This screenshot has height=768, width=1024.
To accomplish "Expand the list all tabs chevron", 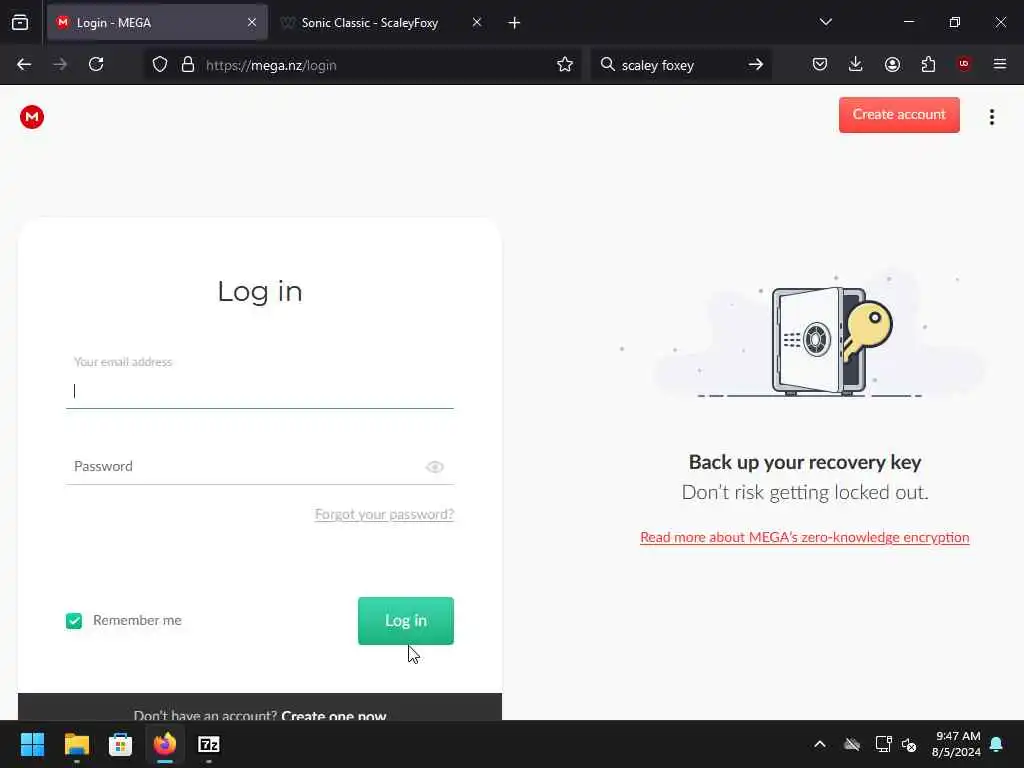I will tap(825, 22).
